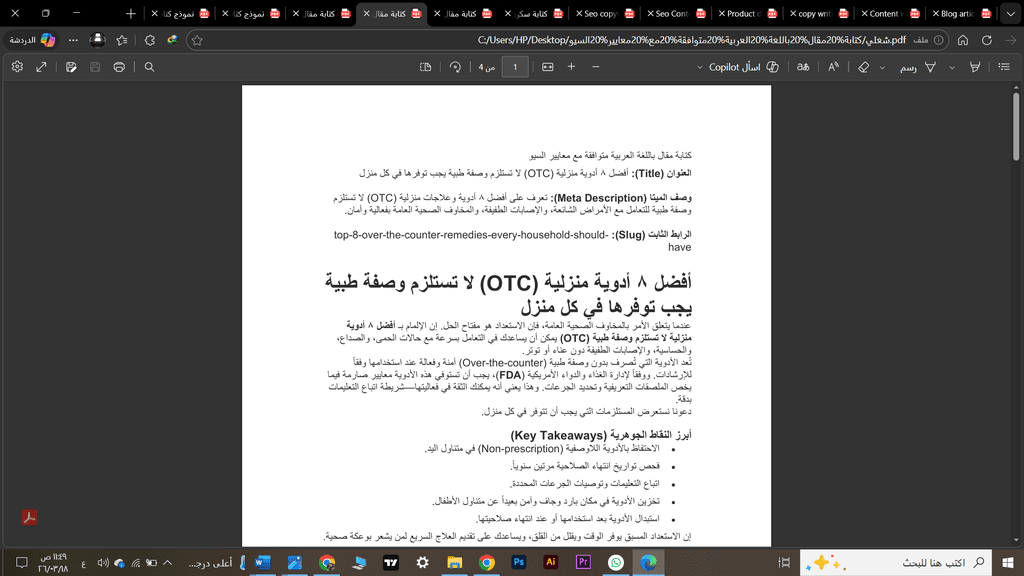
Task: Click the Key Takeaways heading text
Action: click(601, 435)
